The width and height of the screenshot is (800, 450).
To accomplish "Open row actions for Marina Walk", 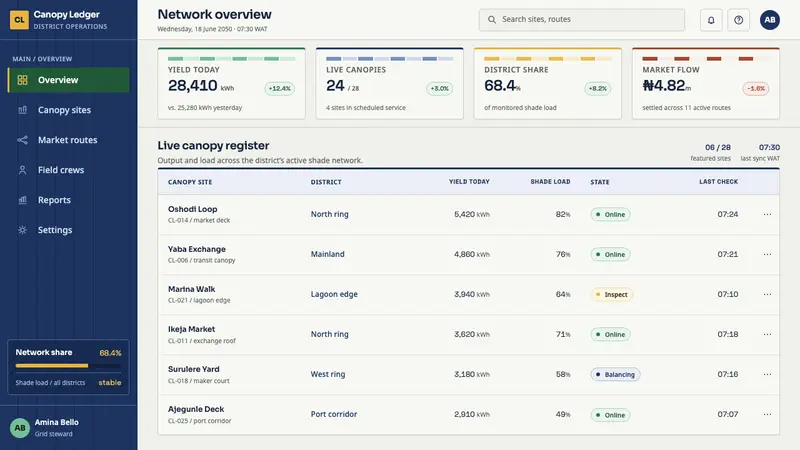I will pos(767,294).
